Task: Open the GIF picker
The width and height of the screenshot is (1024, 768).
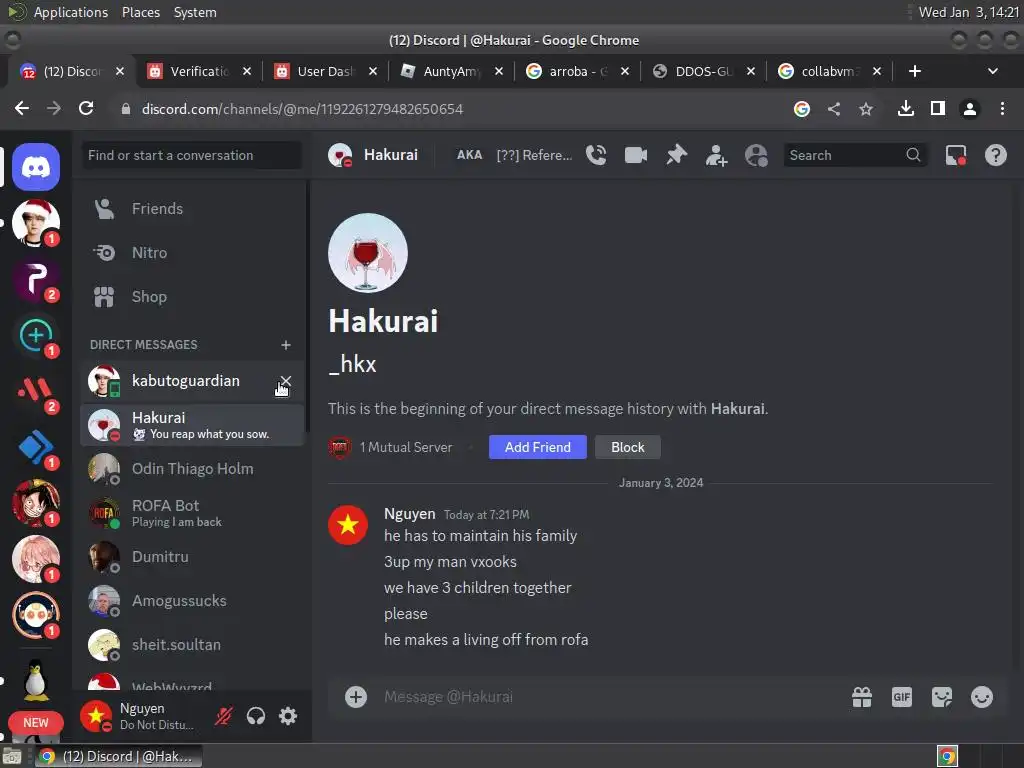Action: coord(902,697)
